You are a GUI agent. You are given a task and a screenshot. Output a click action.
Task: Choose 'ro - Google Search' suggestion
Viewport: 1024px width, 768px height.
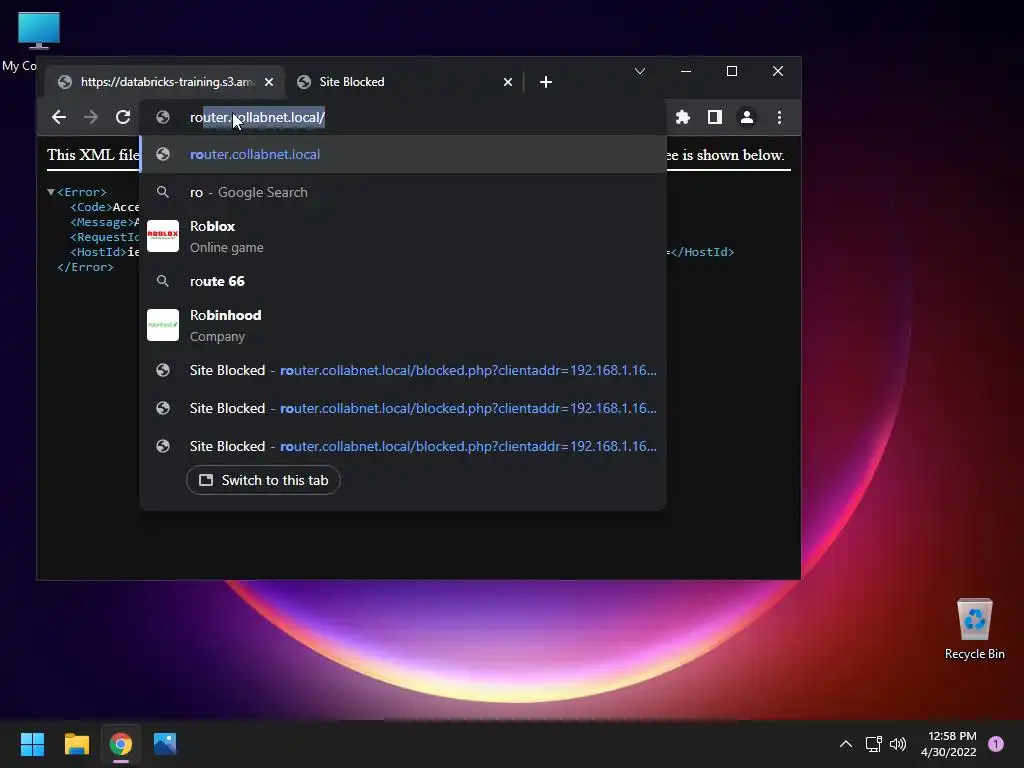(x=403, y=192)
